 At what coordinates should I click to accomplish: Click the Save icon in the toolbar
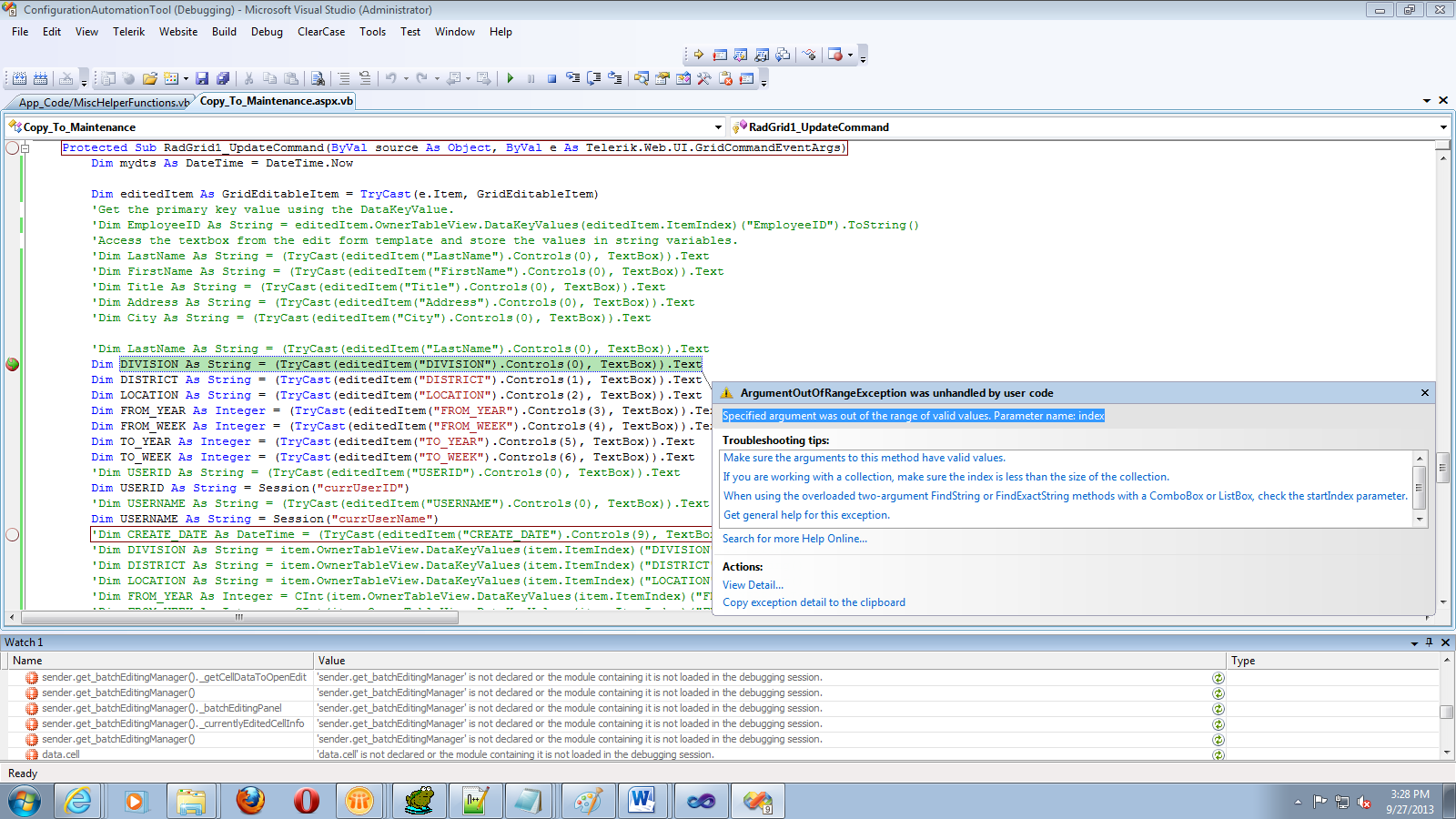click(202, 79)
